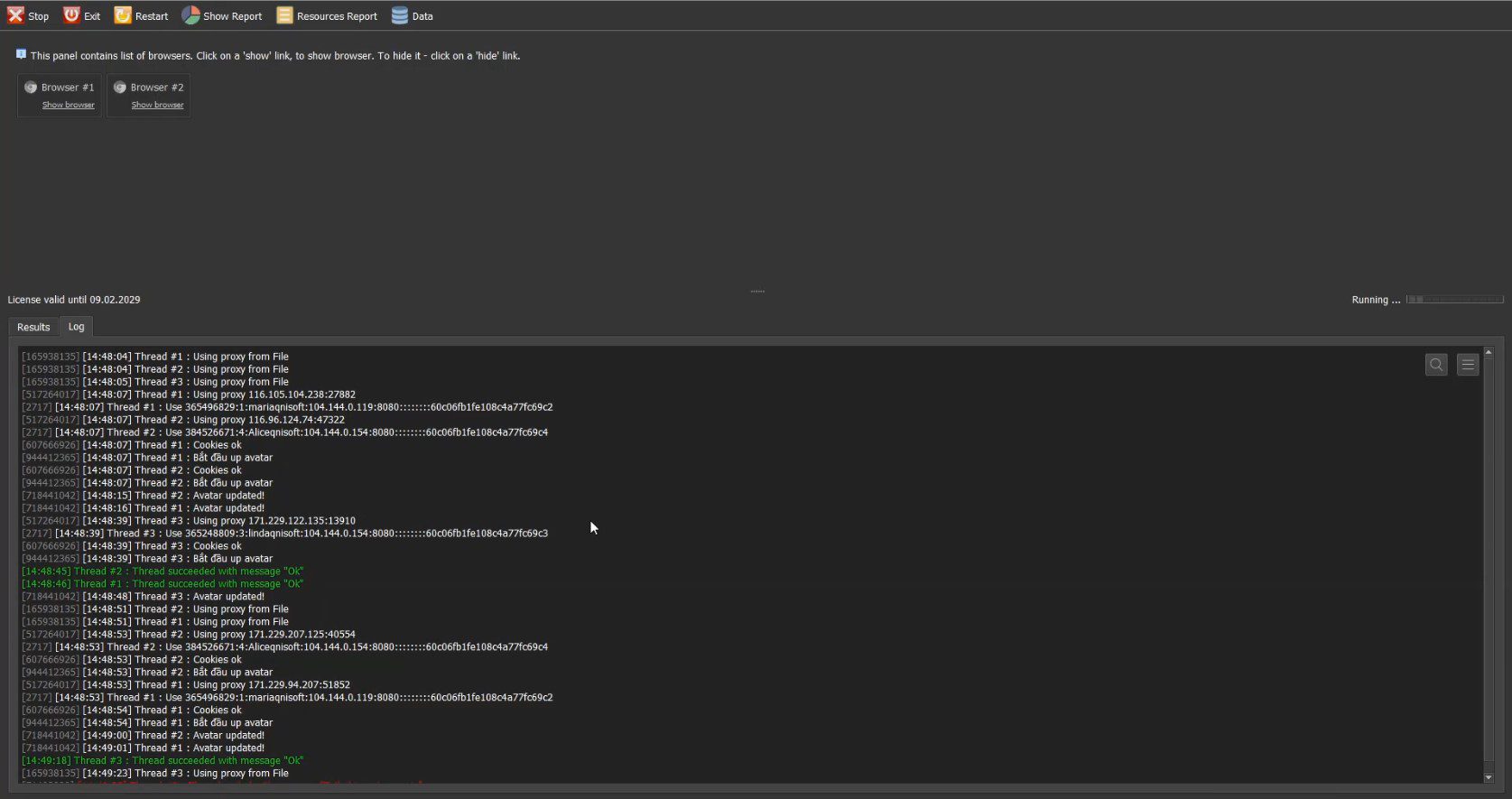Switch to the Results tab
The height and width of the screenshot is (799, 1512).
[x=33, y=327]
